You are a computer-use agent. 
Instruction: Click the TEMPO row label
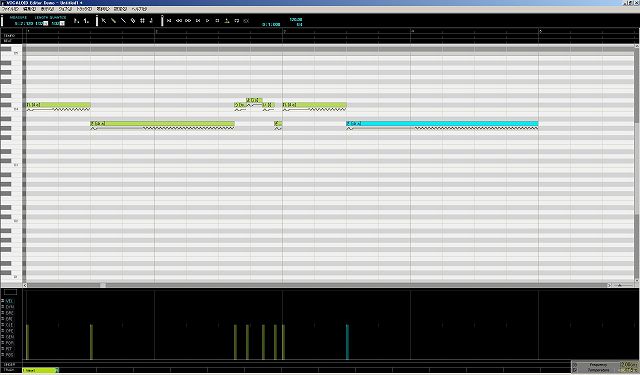point(9,36)
